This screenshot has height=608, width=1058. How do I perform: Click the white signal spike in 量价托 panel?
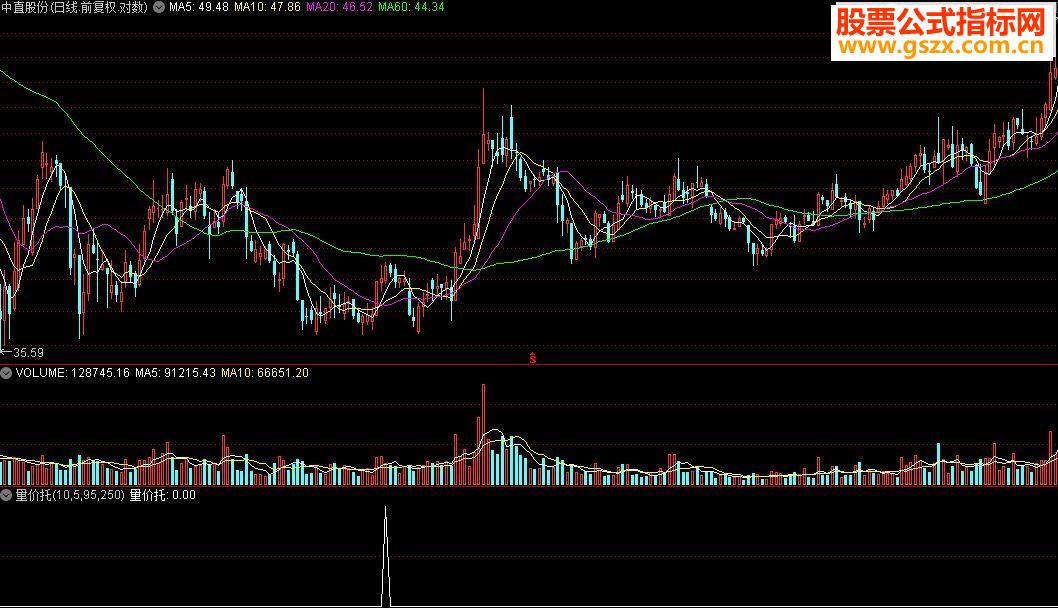[x=386, y=556]
